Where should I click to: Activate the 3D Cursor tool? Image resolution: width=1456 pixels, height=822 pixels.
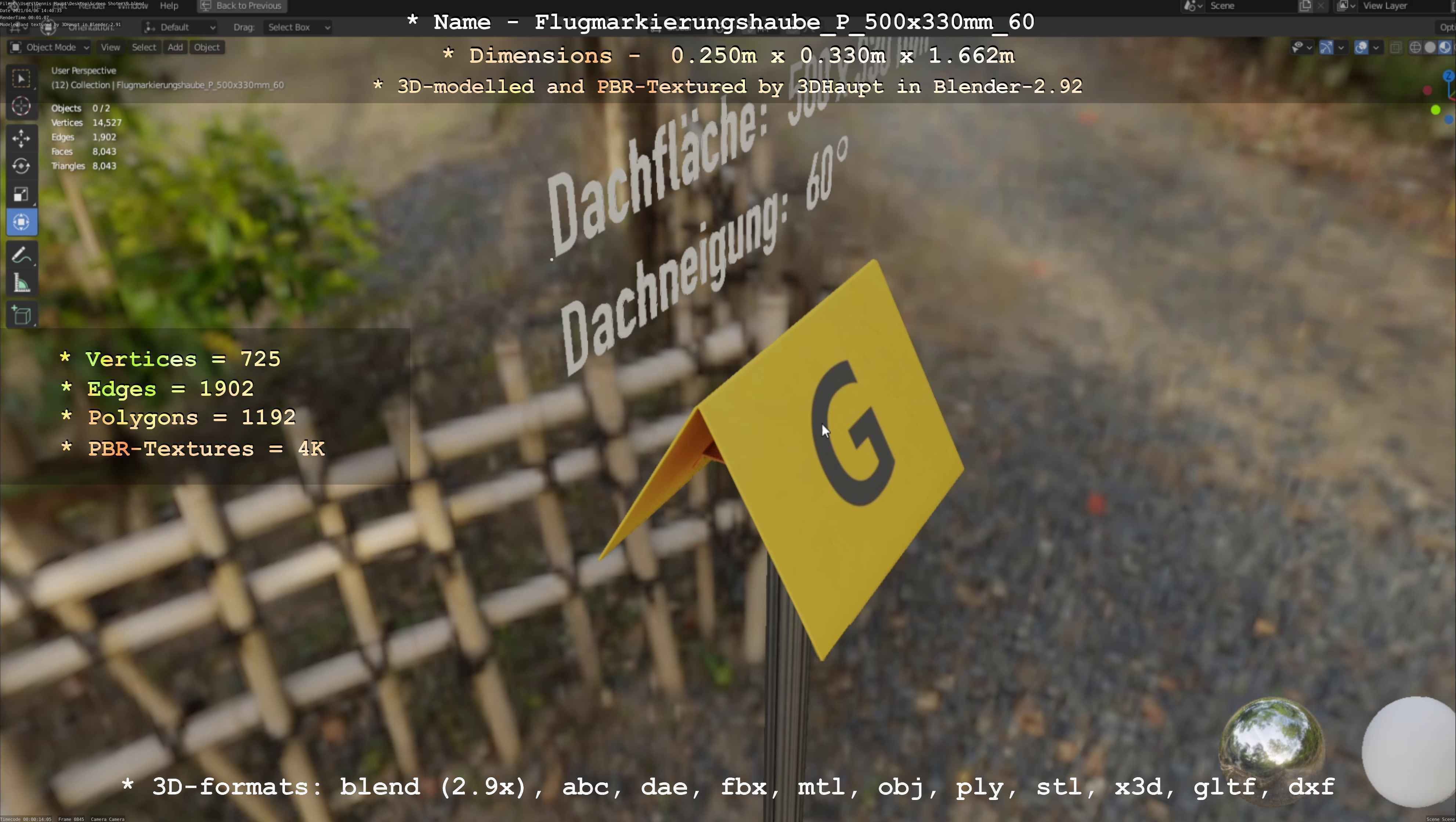click(21, 106)
